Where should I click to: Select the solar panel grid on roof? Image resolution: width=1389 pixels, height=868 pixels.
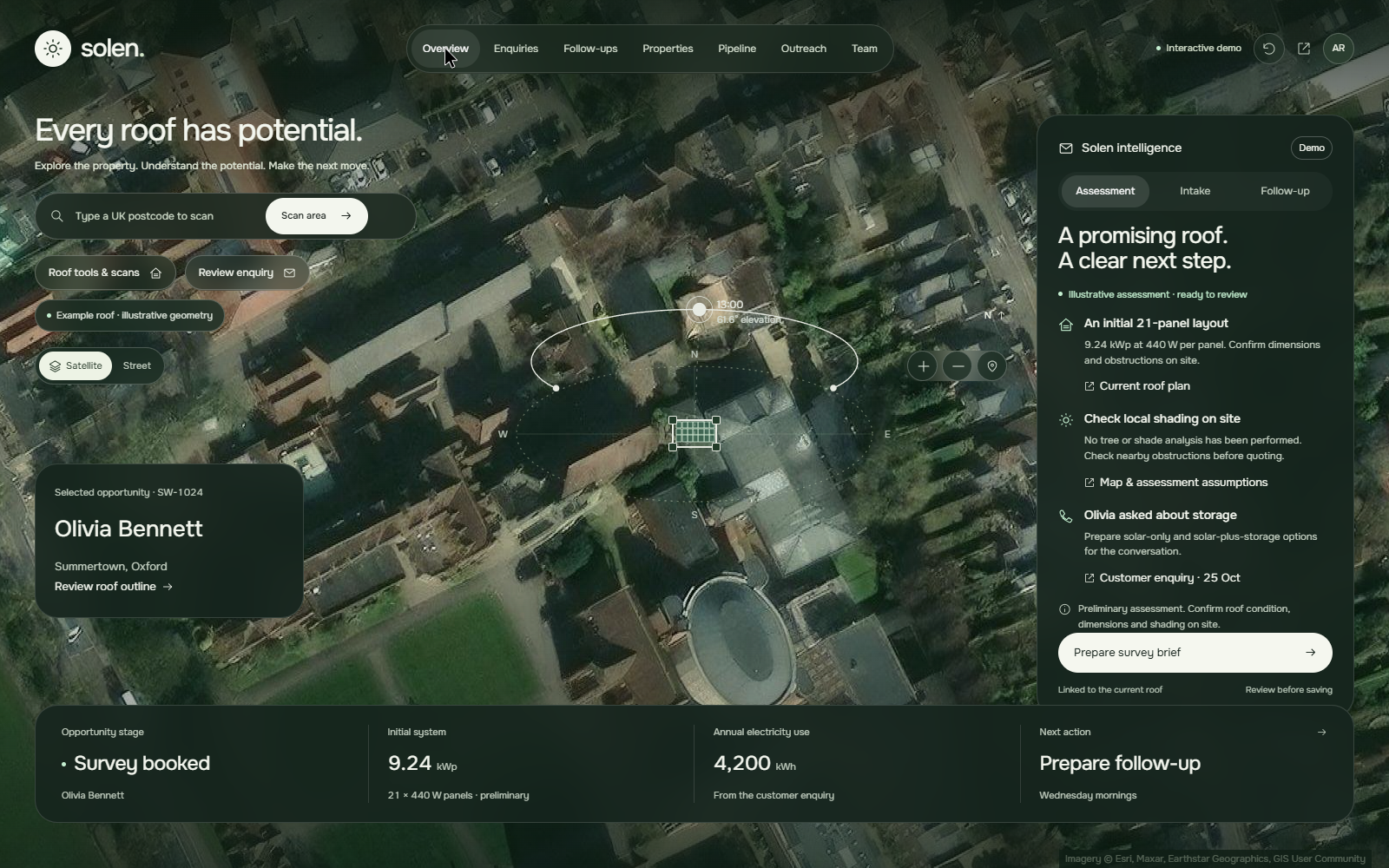pos(694,433)
